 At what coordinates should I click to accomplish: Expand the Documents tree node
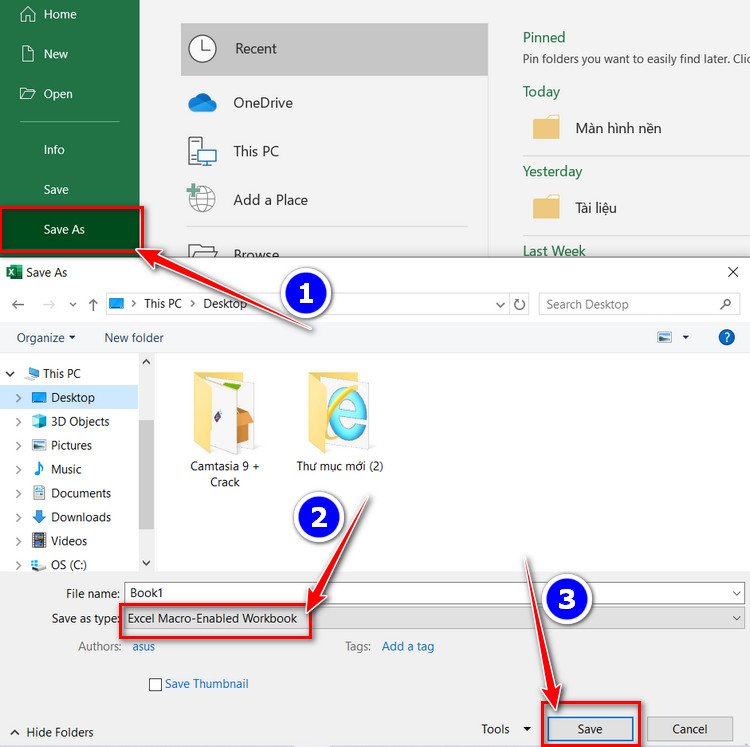18,494
